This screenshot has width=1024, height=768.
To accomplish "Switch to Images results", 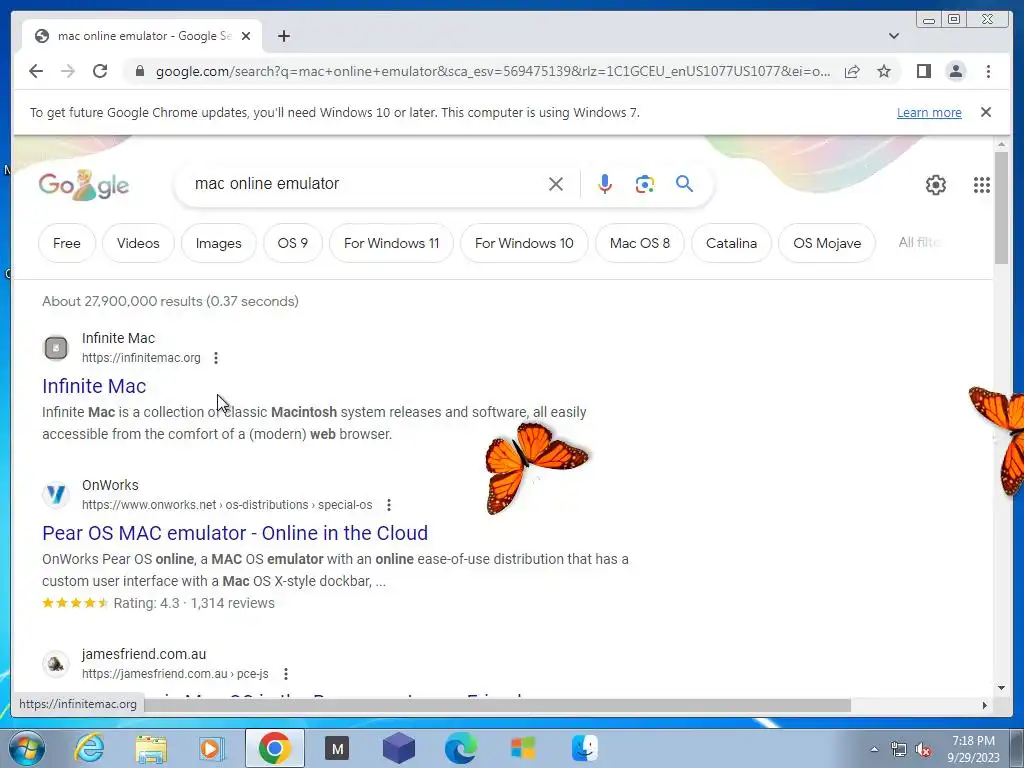I will coord(218,243).
